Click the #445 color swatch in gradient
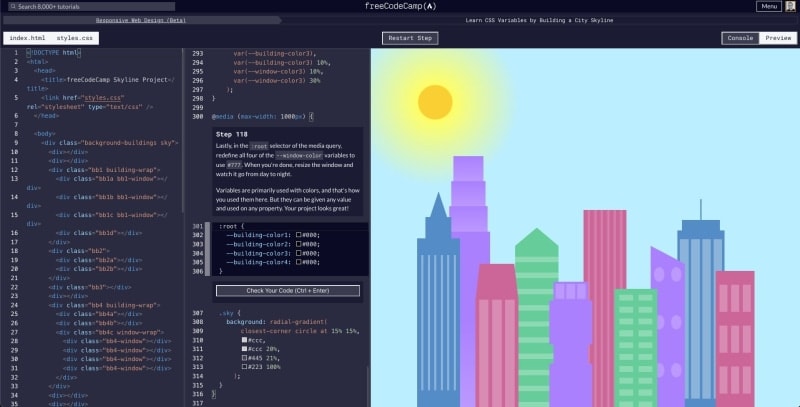800x407 pixels. 245,358
